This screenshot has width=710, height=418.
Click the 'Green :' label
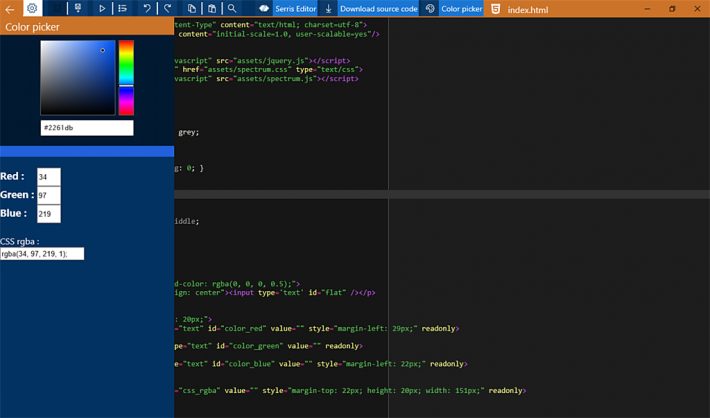pyautogui.click(x=17, y=195)
